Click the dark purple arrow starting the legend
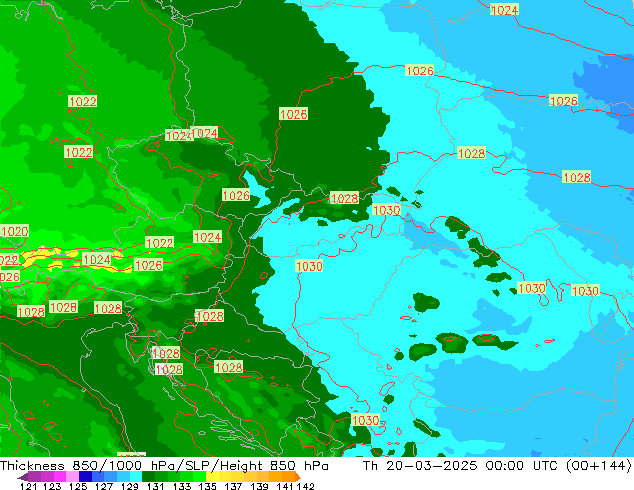Viewport: 634px width, 490px height. (x=23, y=477)
